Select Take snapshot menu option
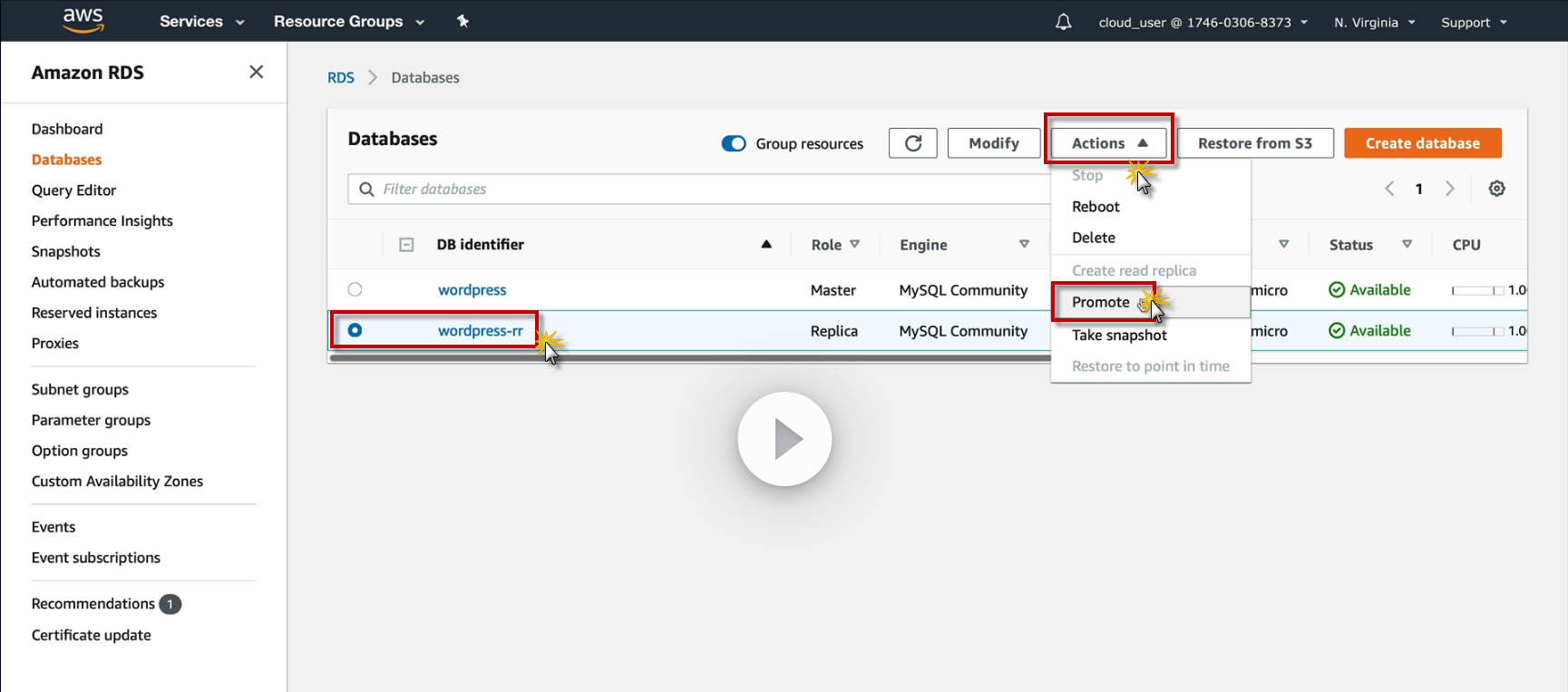The height and width of the screenshot is (692, 1568). point(1119,335)
